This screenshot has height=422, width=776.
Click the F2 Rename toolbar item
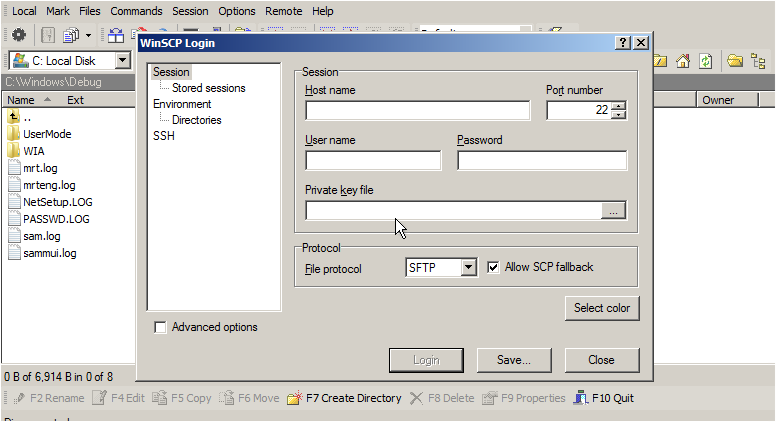click(49, 398)
